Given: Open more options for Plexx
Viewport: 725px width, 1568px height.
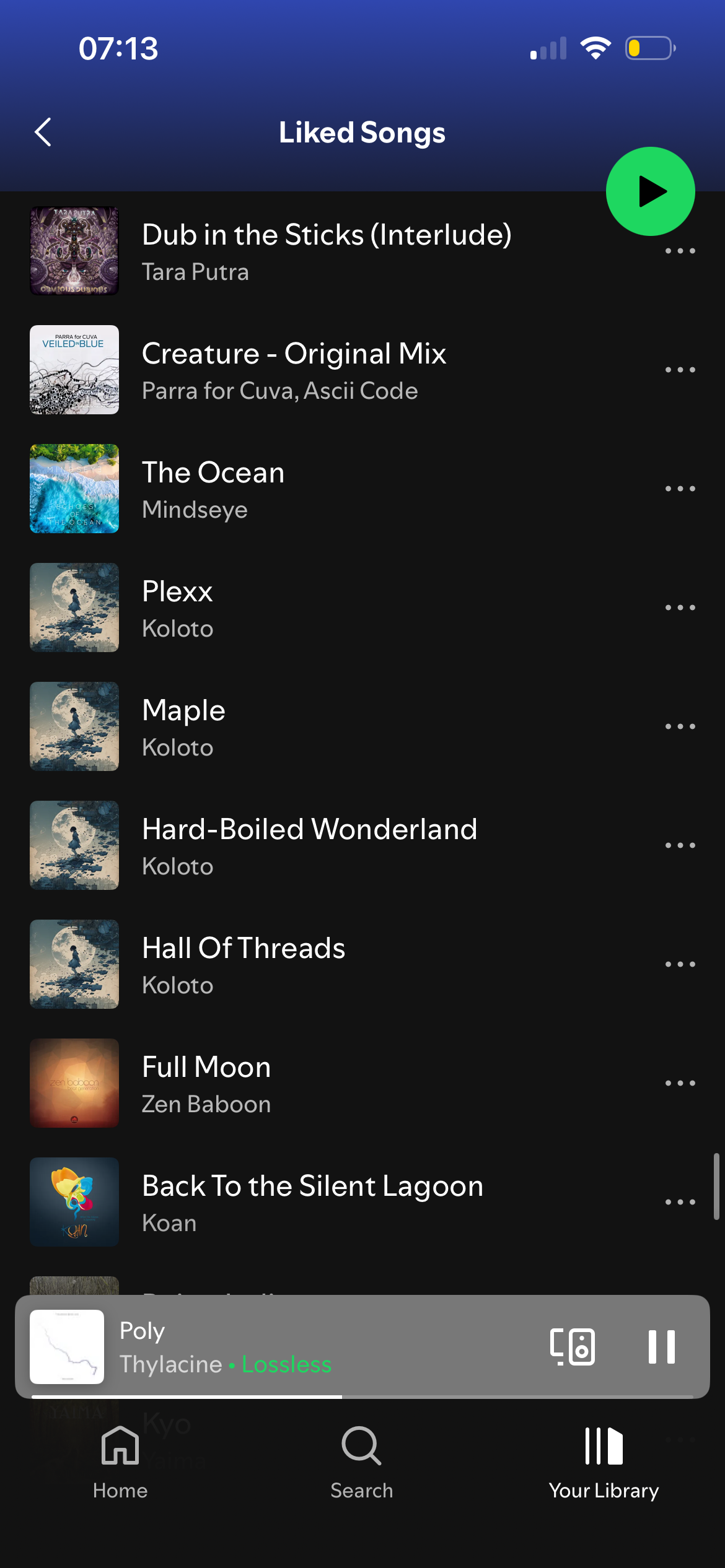Looking at the screenshot, I should point(680,608).
